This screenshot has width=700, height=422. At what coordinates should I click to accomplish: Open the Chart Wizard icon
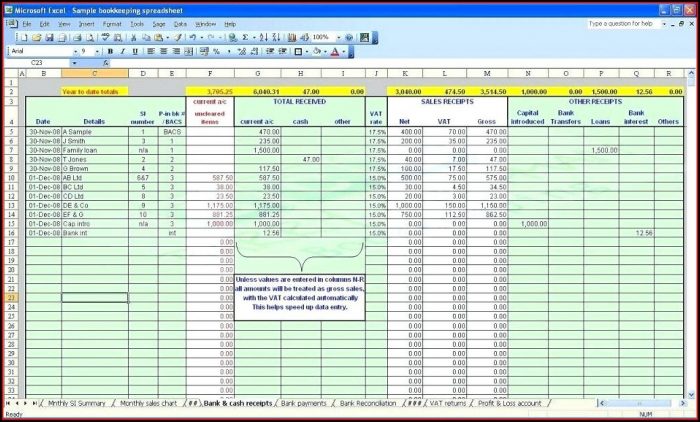click(x=292, y=38)
